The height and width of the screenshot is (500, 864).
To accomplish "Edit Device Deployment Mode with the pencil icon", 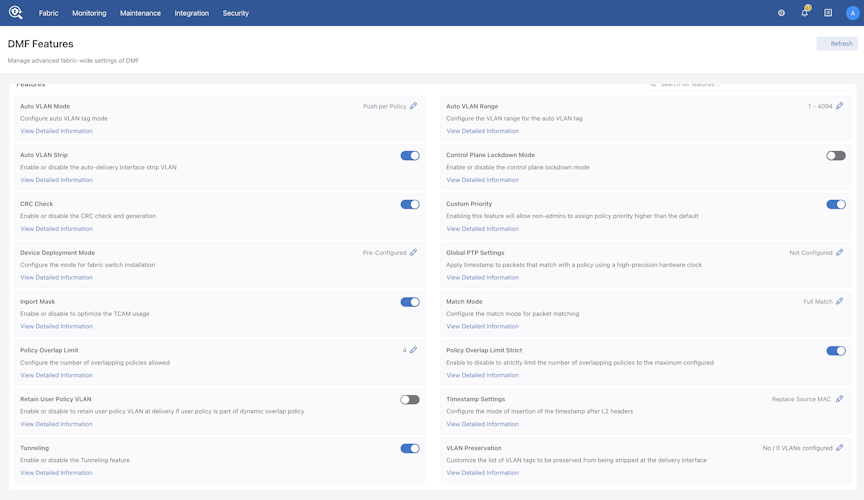I will pyautogui.click(x=414, y=252).
